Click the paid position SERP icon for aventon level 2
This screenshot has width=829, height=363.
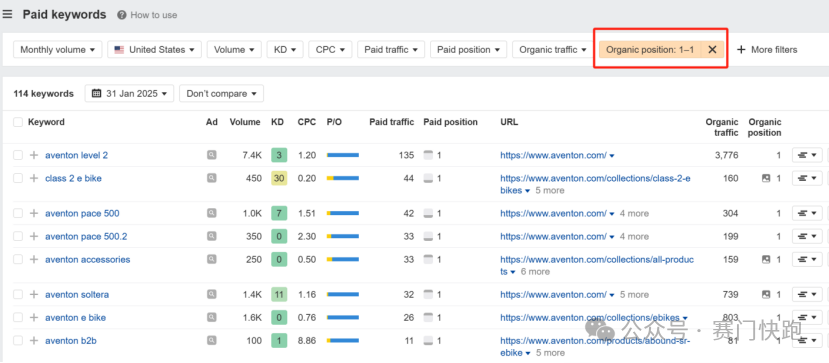(428, 155)
